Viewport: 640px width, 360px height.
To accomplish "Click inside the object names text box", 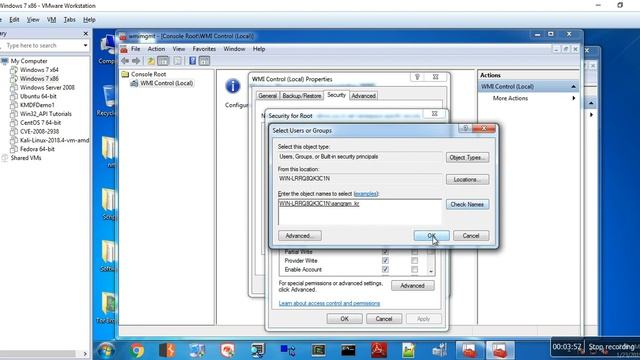I will click(x=360, y=212).
